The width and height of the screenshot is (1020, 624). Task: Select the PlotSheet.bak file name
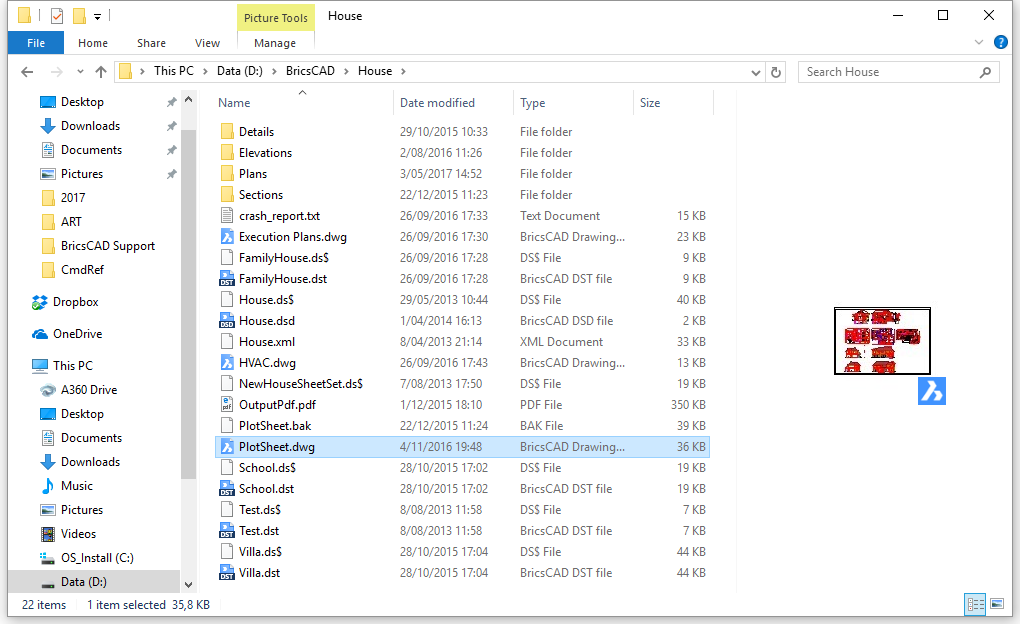click(275, 426)
